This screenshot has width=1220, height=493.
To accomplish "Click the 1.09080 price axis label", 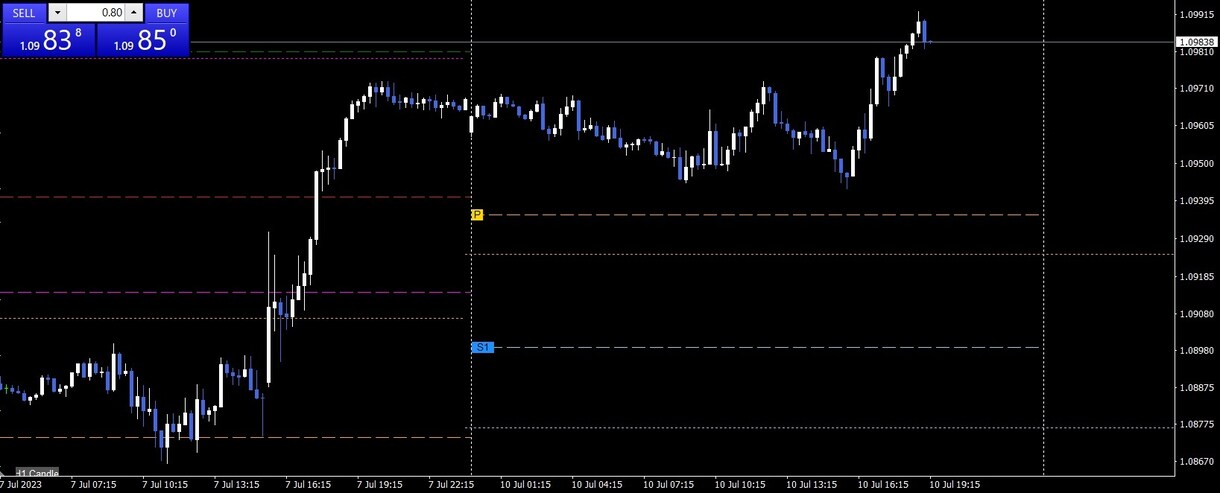I will [x=1196, y=314].
